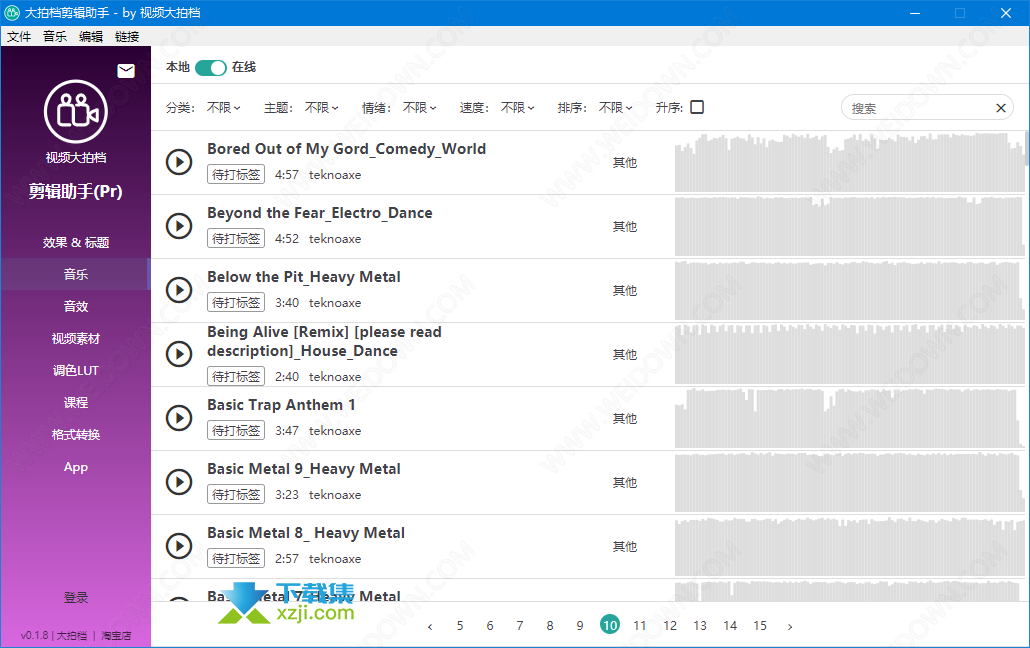The image size is (1030, 648).
Task: Open 视频素材 section
Action: 76,338
